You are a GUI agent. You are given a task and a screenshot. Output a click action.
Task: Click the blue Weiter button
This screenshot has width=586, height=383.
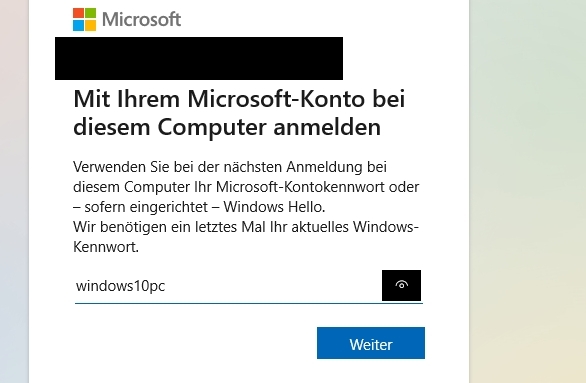pyautogui.click(x=371, y=343)
